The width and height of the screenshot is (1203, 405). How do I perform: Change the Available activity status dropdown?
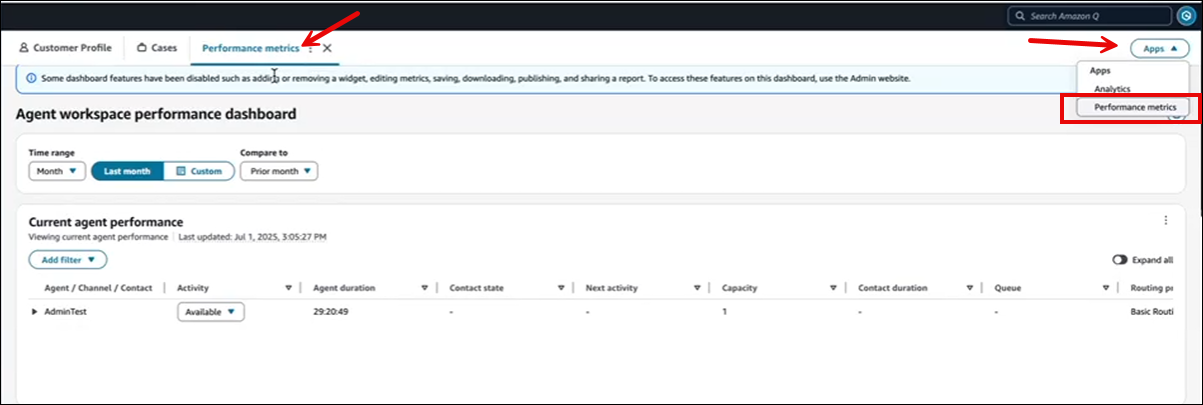tap(211, 312)
